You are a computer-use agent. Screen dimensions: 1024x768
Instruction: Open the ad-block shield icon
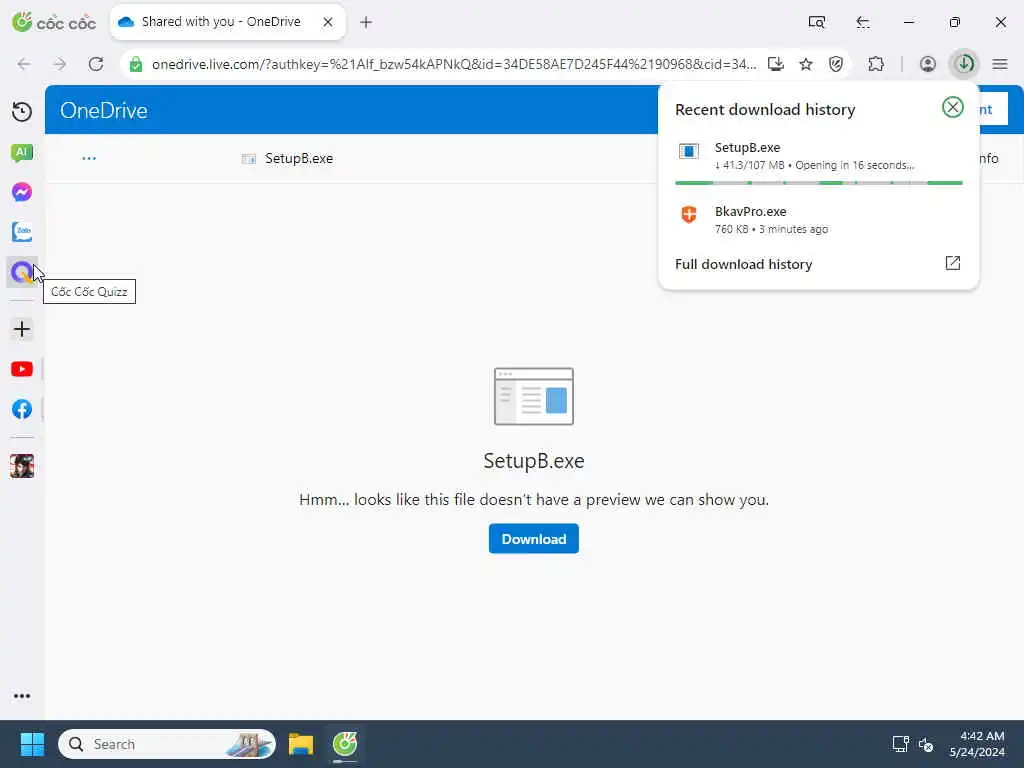pyautogui.click(x=835, y=64)
